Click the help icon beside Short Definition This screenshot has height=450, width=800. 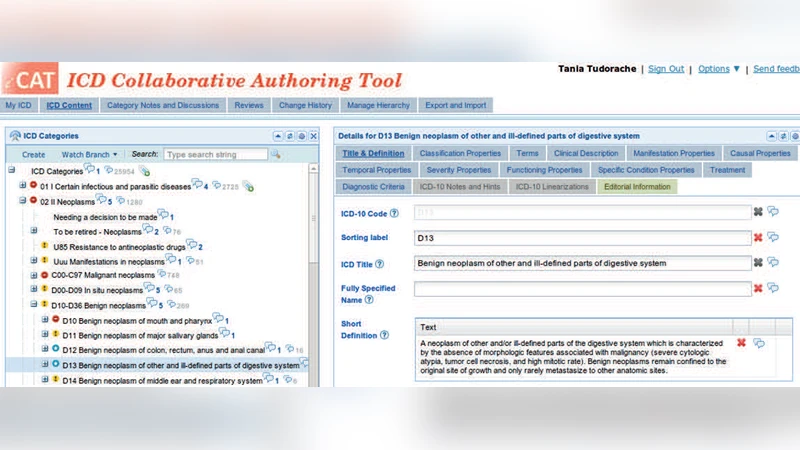pyautogui.click(x=385, y=335)
